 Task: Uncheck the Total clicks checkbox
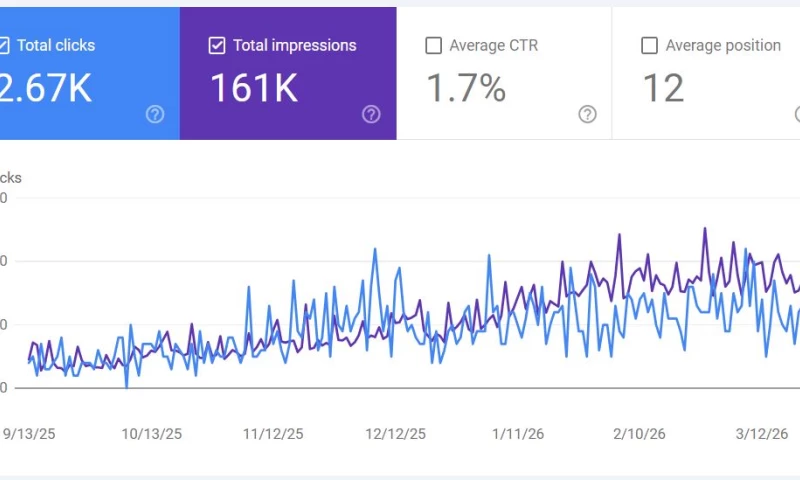click(4, 45)
